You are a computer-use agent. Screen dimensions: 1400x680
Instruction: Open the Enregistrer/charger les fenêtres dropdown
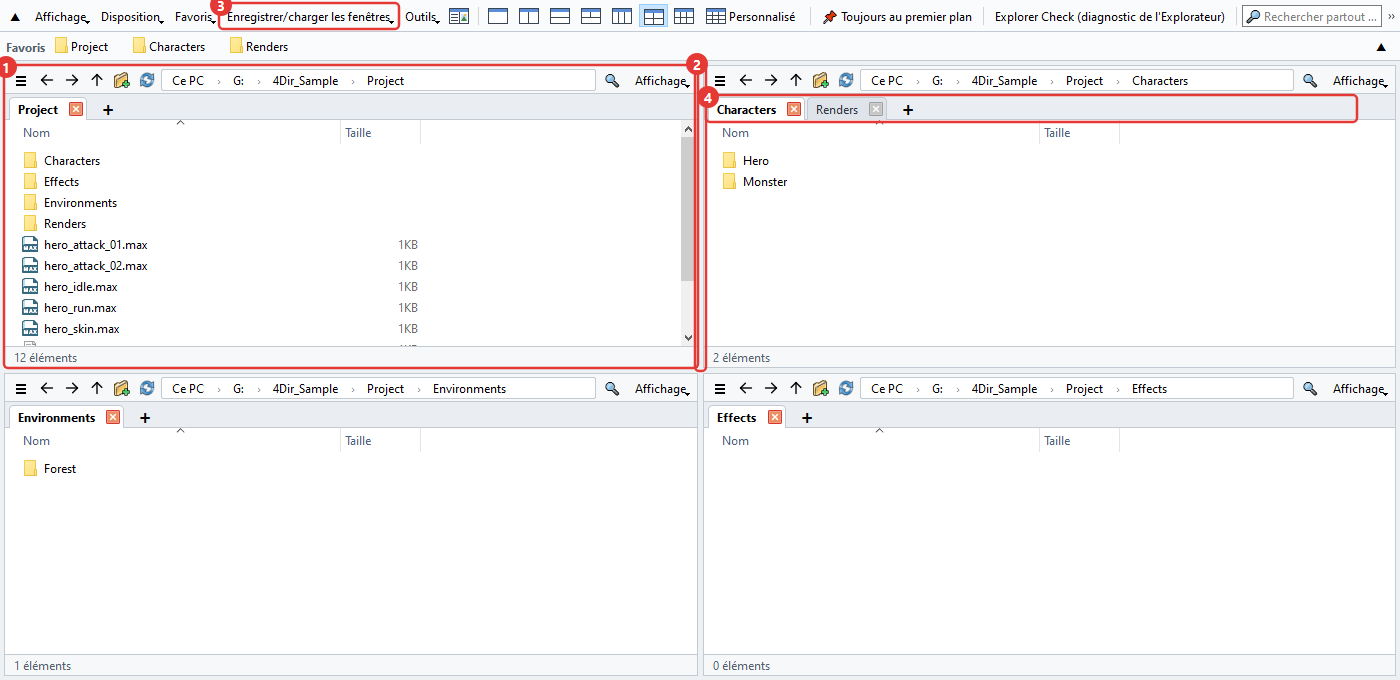tap(310, 17)
